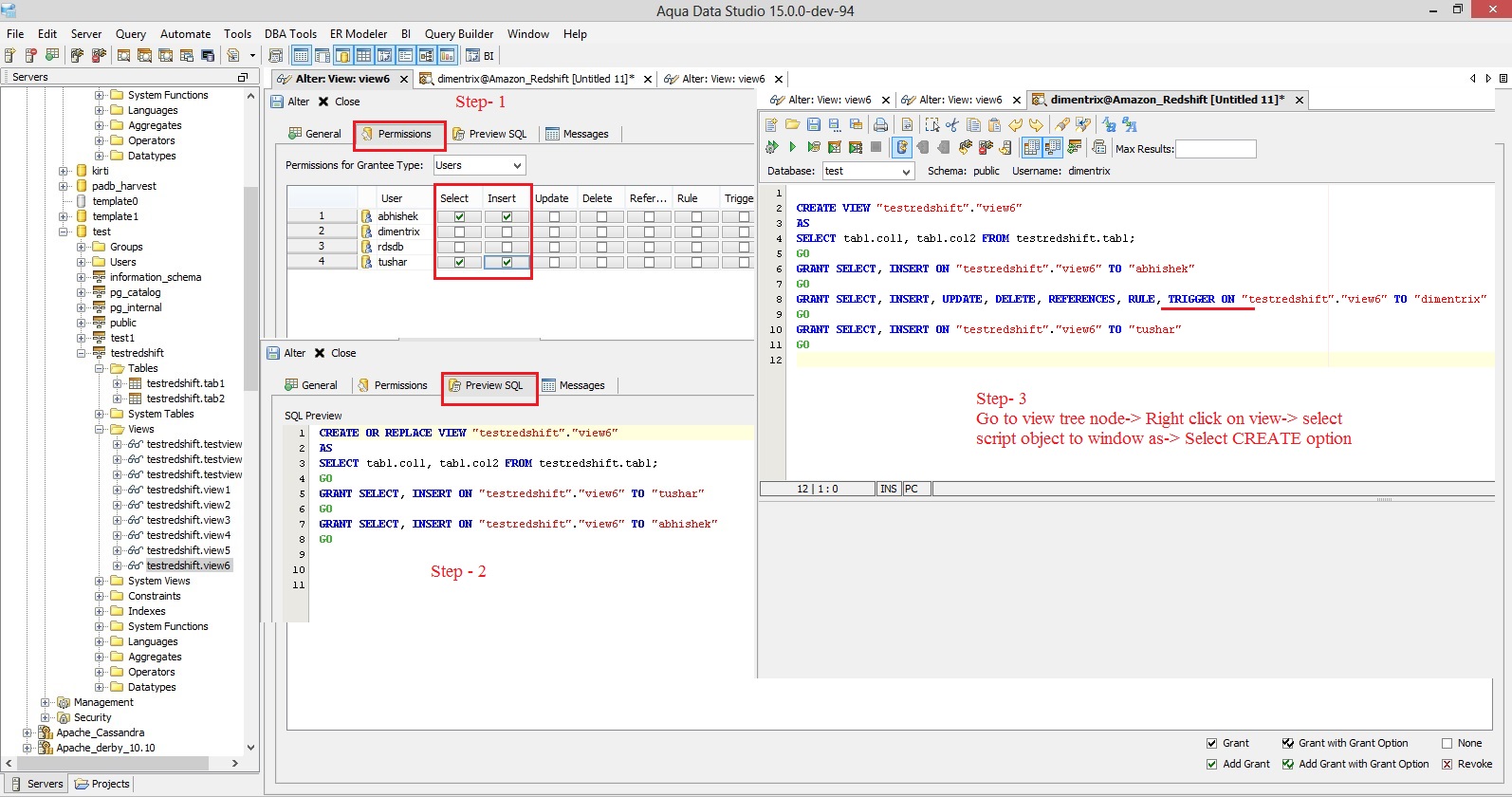Select testredshift.tab1 table in the tree
1512x797 pixels.
(x=186, y=383)
